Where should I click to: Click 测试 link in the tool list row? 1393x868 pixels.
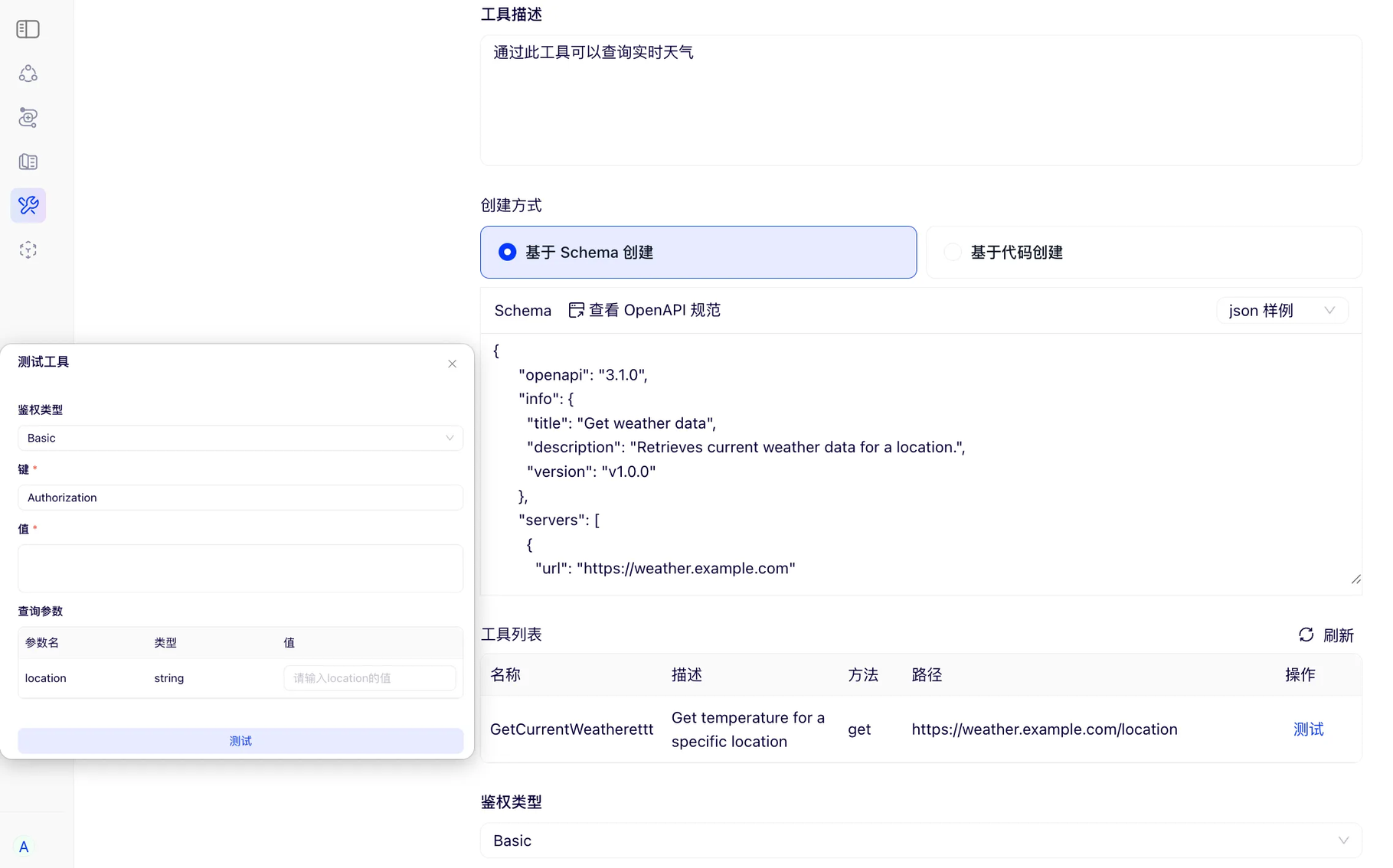(x=1308, y=729)
